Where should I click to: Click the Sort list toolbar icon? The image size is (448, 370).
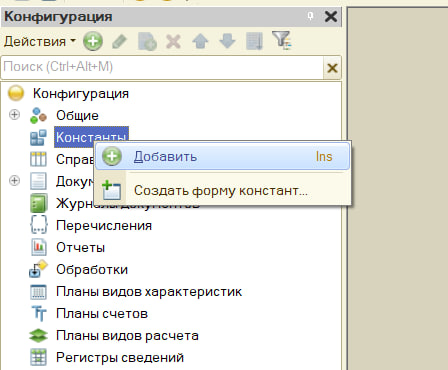pyautogui.click(x=254, y=42)
